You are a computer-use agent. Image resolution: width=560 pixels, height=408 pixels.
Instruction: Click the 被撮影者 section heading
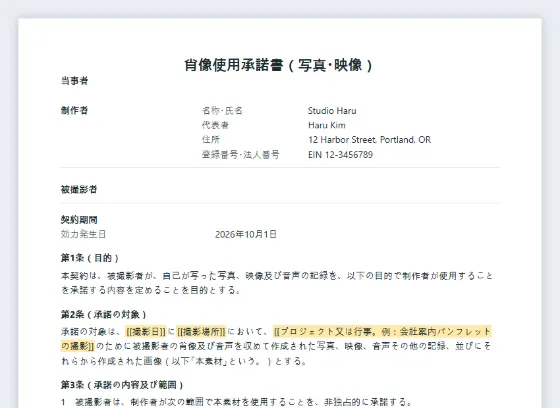[x=79, y=189]
